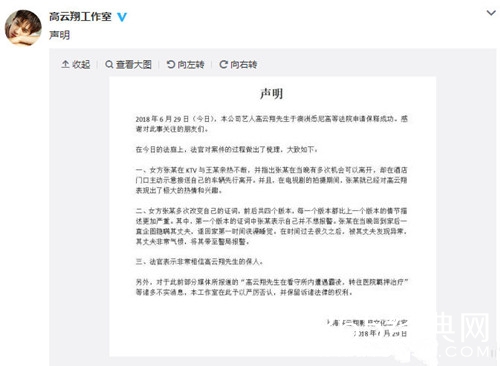Screen dimensions: 500x366
Task: Click the line 三、法官表示非常相信
Action: coord(199,262)
